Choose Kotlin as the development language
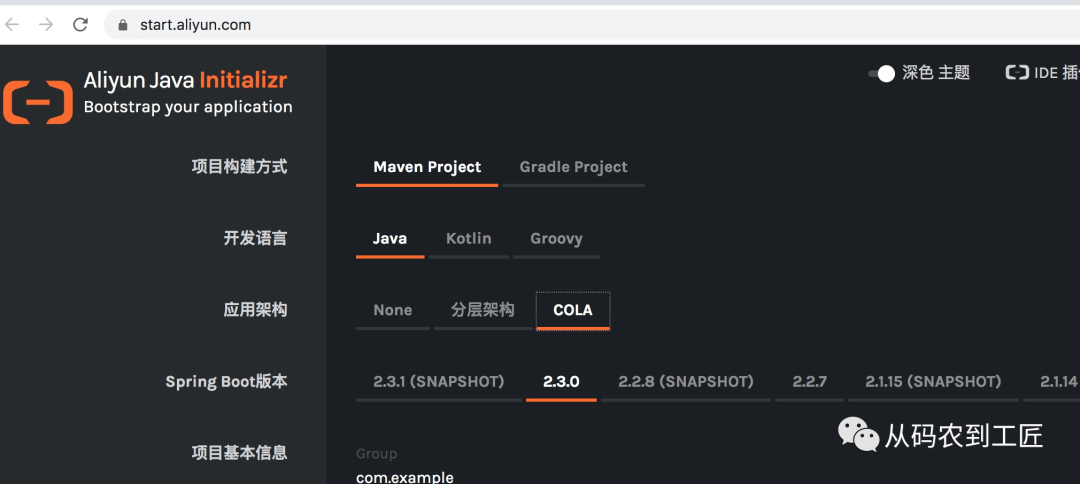The height and width of the screenshot is (484, 1080). click(468, 239)
